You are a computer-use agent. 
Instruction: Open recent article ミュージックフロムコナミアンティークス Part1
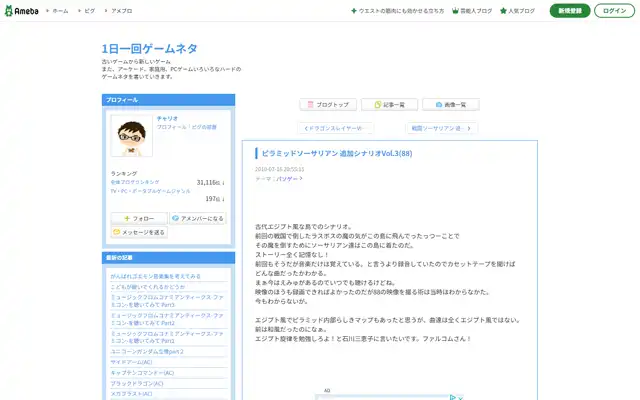coord(167,337)
